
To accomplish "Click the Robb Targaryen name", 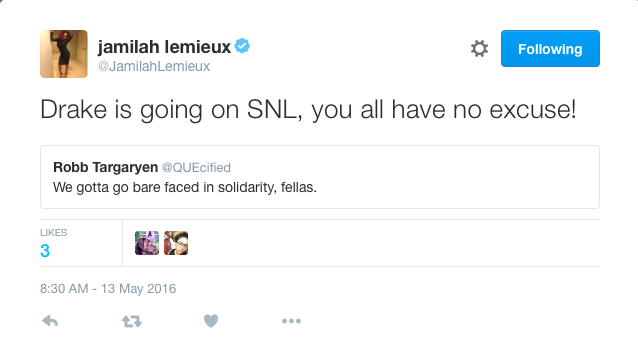I will pyautogui.click(x=105, y=167).
